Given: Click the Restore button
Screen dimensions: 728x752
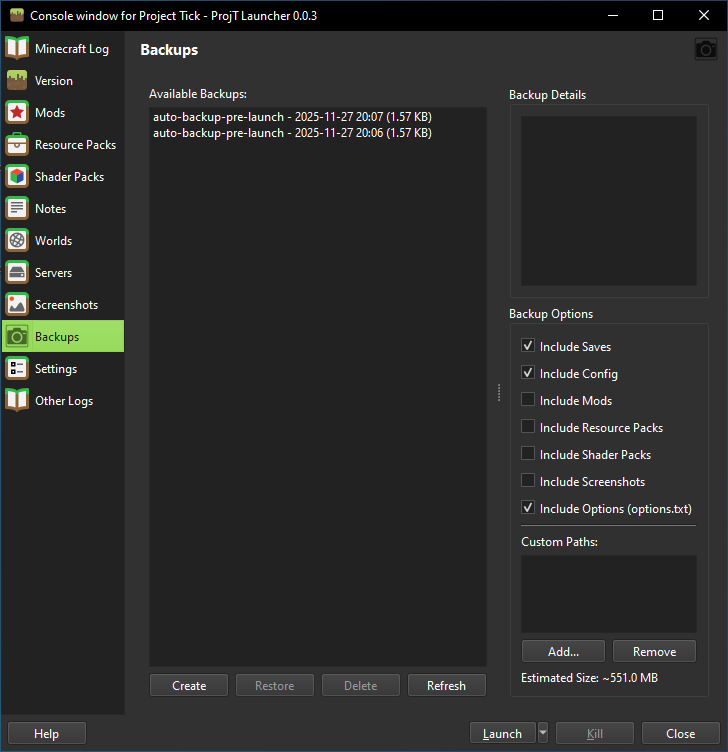Looking at the screenshot, I should click(x=275, y=685).
